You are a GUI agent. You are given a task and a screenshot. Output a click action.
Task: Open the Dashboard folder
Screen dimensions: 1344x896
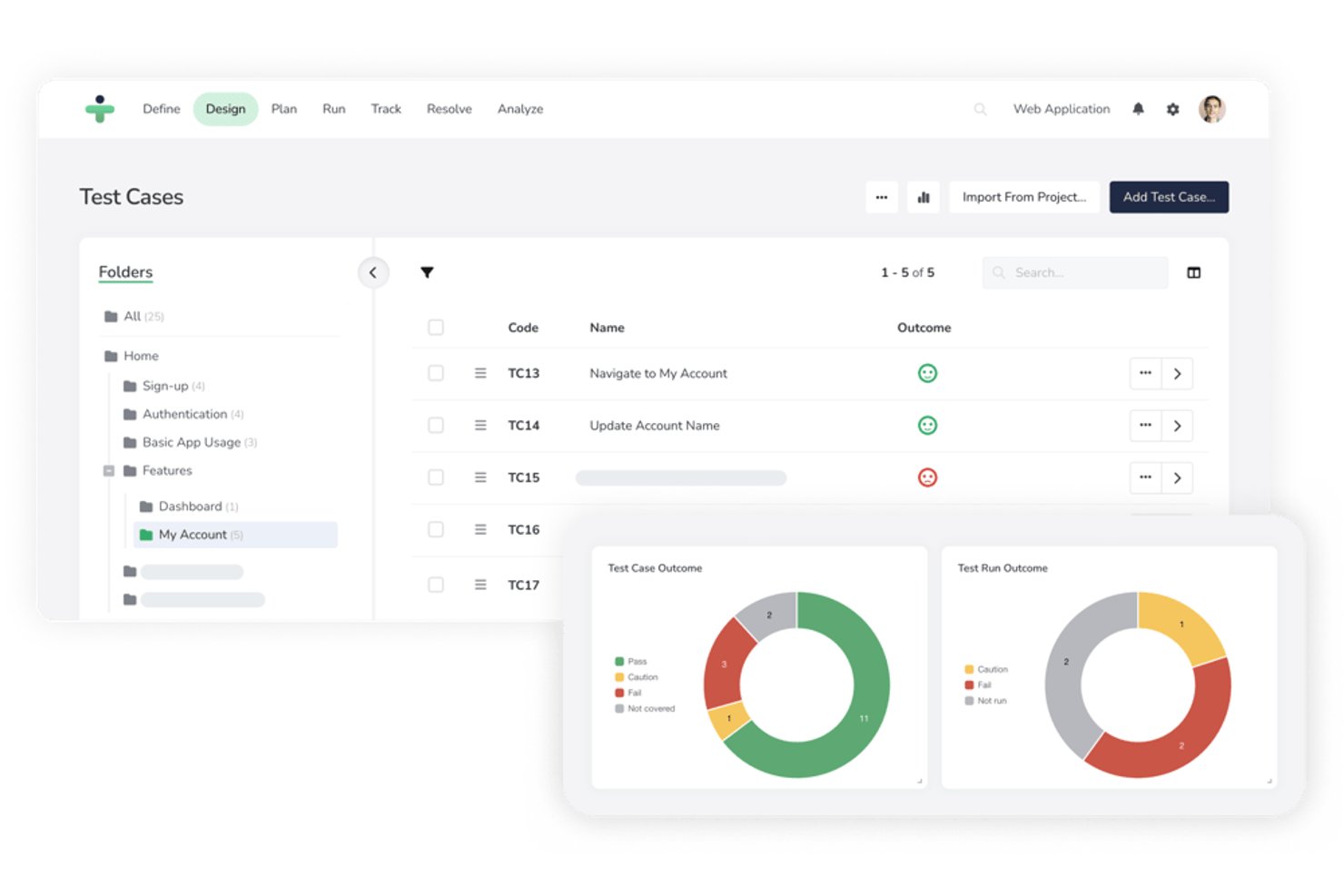188,507
